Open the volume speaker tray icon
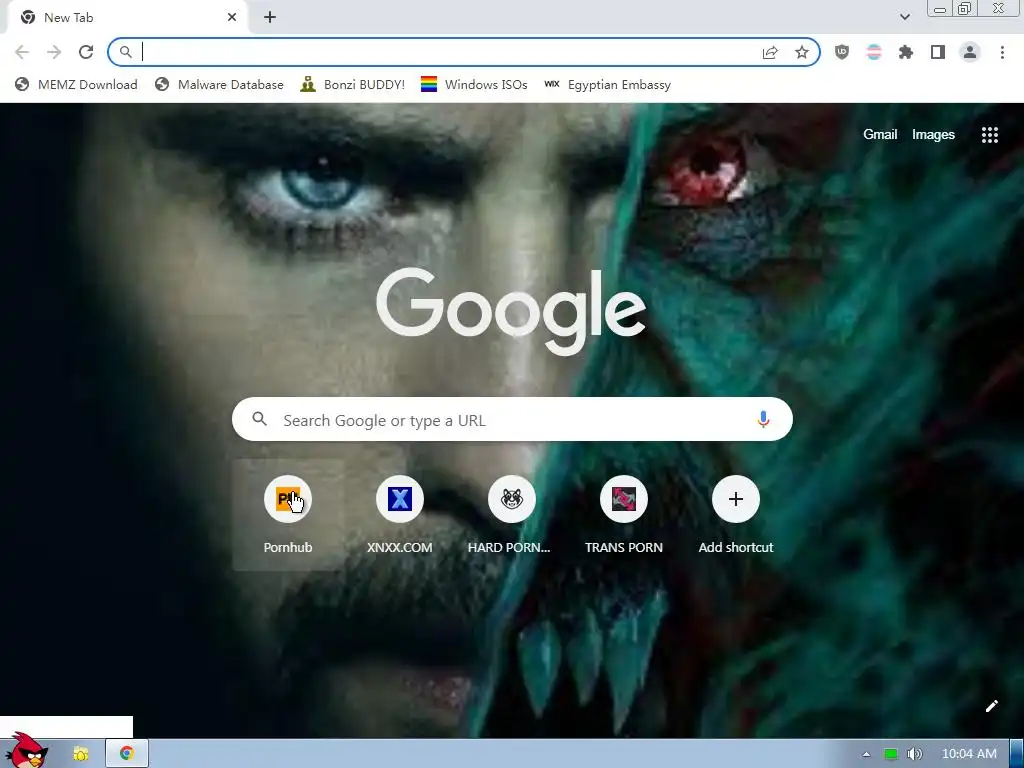The image size is (1024, 768). pos(914,754)
